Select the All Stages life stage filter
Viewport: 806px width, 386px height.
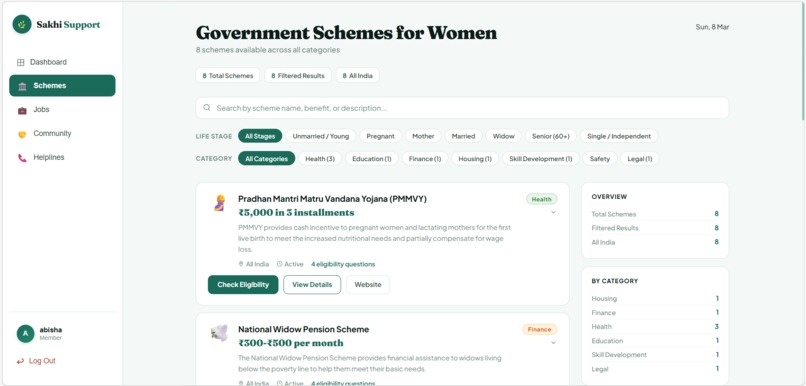tap(260, 136)
